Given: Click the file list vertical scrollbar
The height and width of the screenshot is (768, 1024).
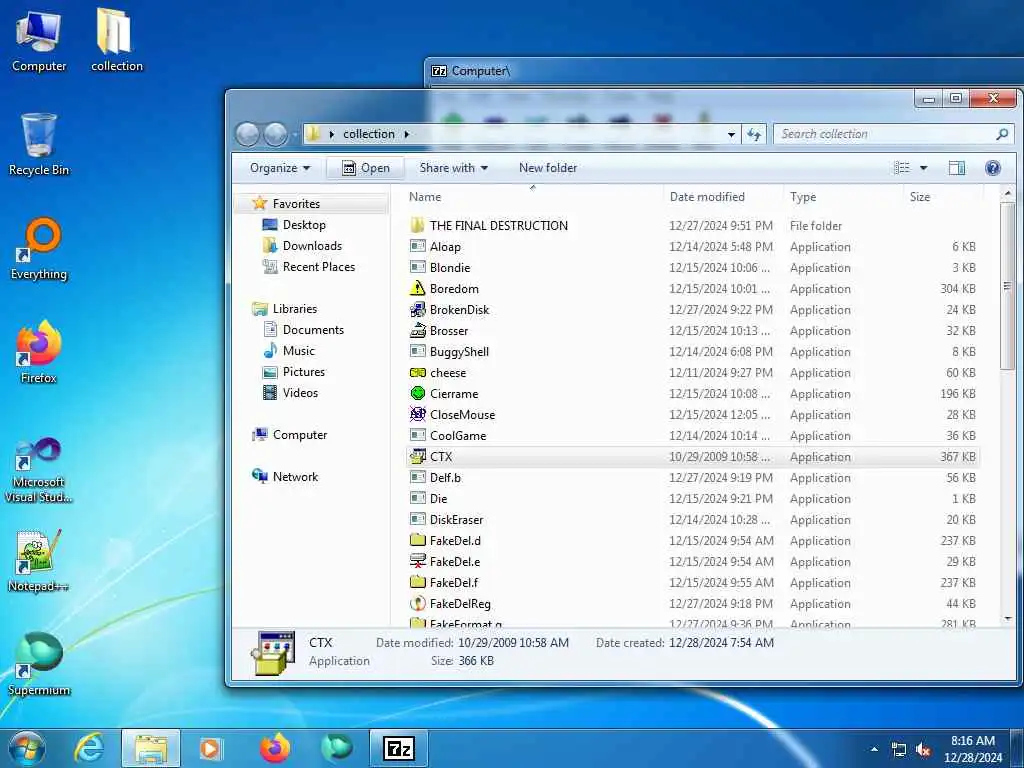Looking at the screenshot, I should tap(1008, 286).
